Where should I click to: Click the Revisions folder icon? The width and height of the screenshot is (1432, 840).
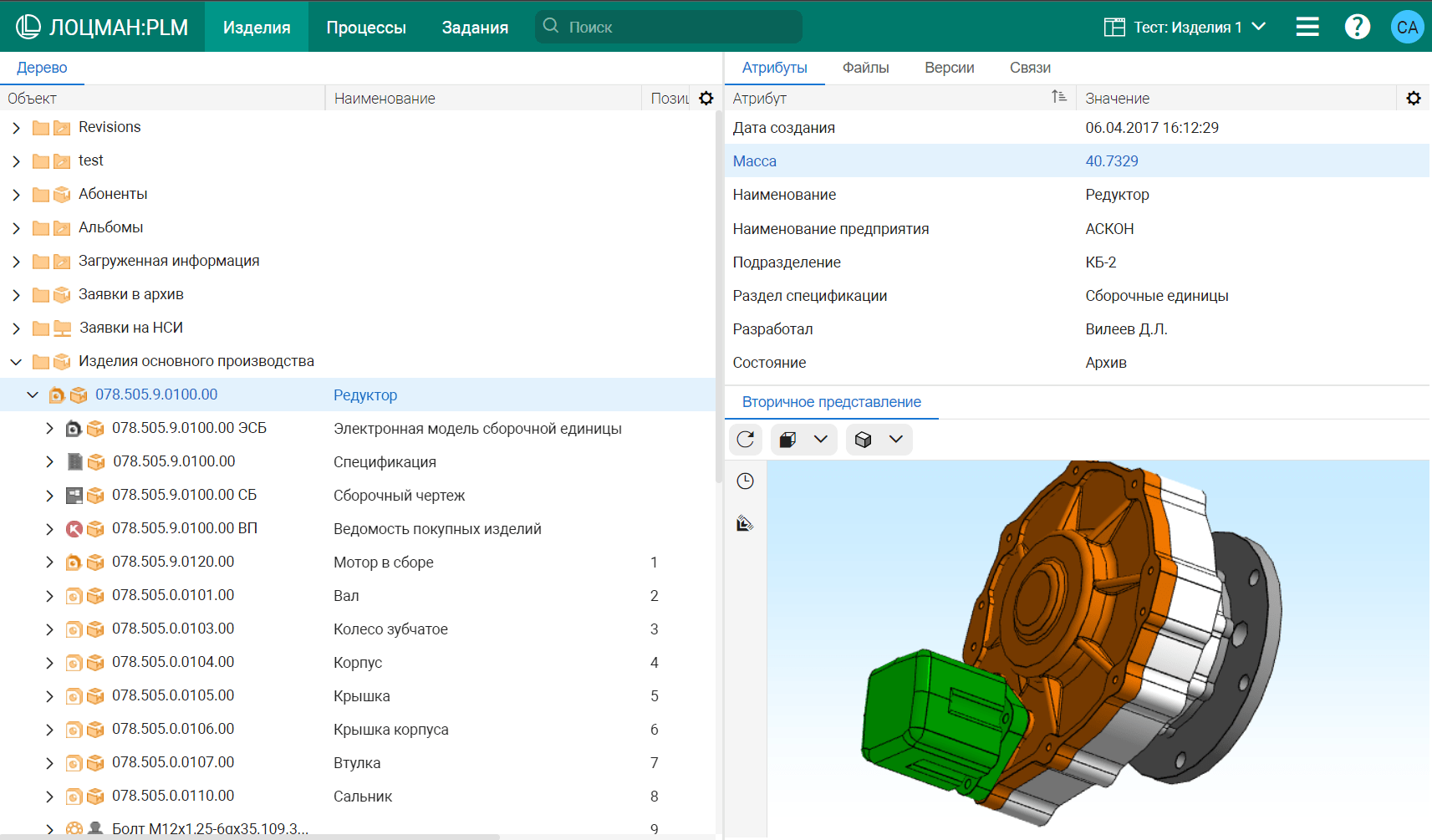(x=41, y=128)
